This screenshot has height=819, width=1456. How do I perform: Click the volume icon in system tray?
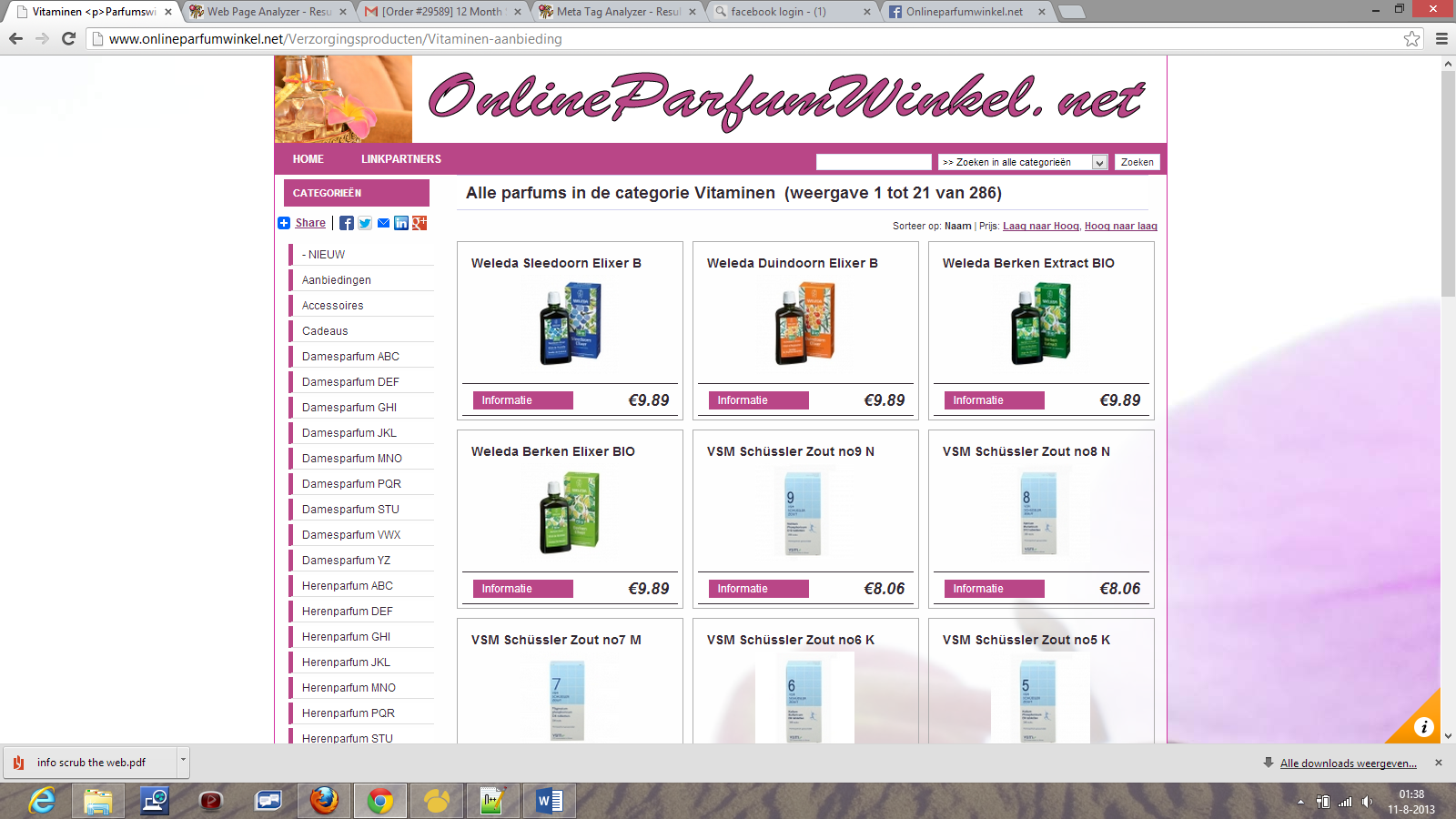pyautogui.click(x=1367, y=802)
